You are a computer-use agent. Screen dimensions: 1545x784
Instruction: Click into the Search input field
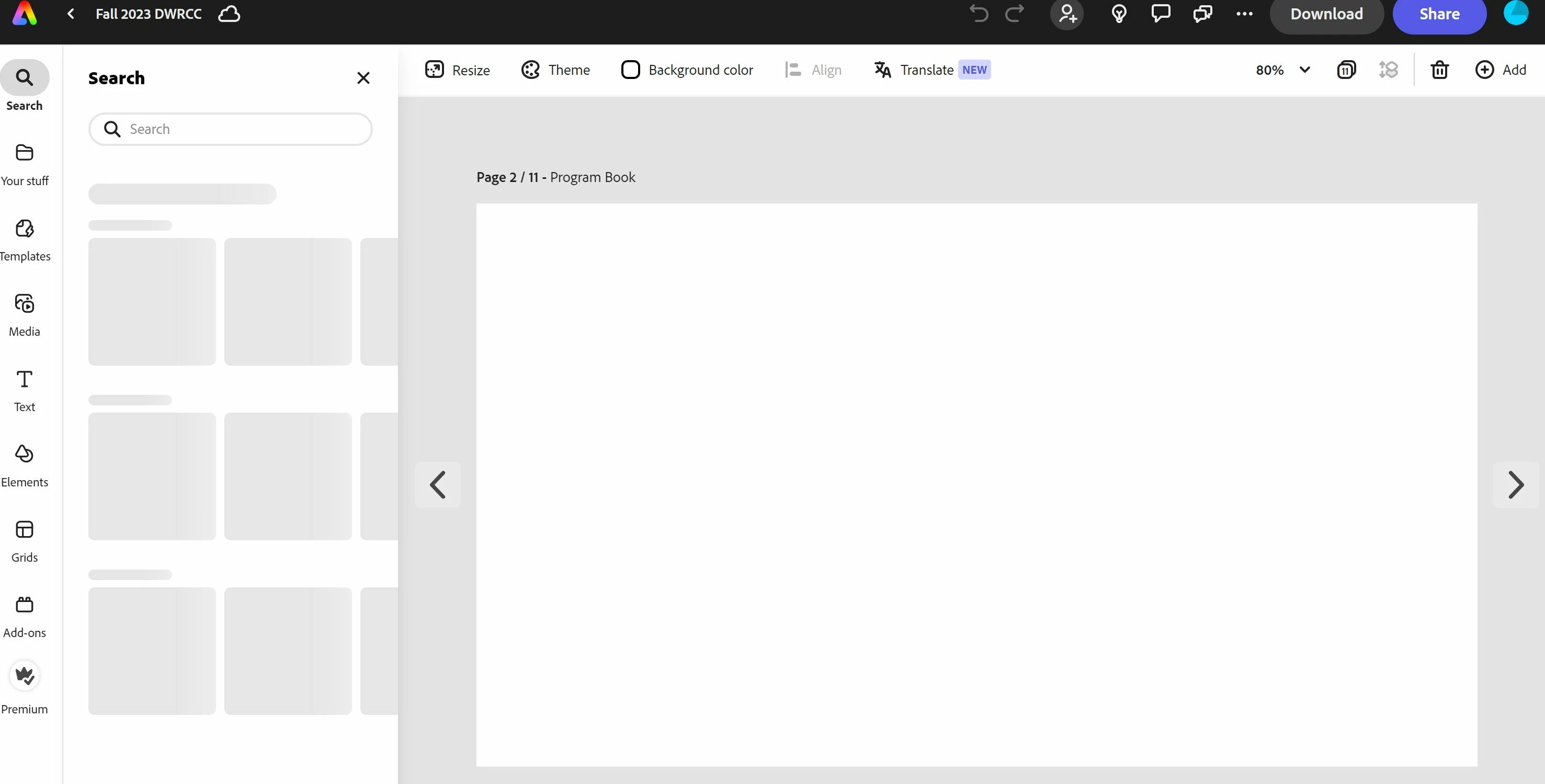point(240,129)
